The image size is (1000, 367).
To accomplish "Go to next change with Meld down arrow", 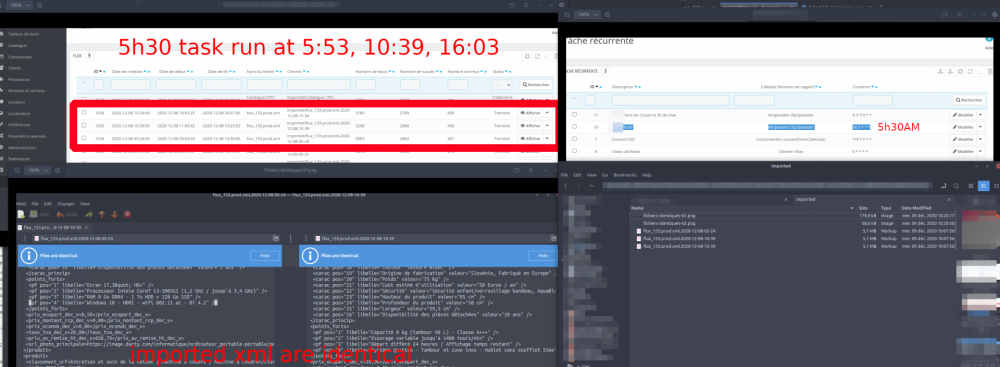I will click(114, 214).
